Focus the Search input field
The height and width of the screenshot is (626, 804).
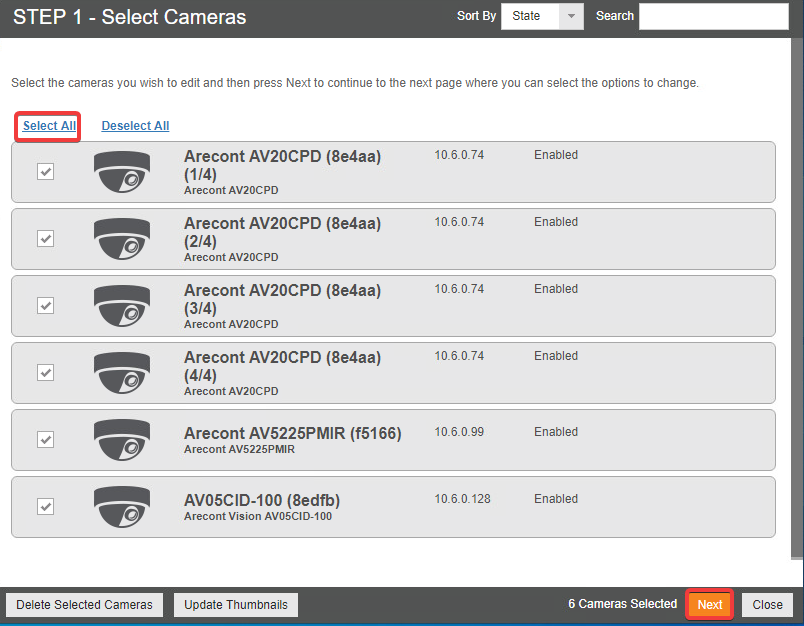tap(714, 16)
